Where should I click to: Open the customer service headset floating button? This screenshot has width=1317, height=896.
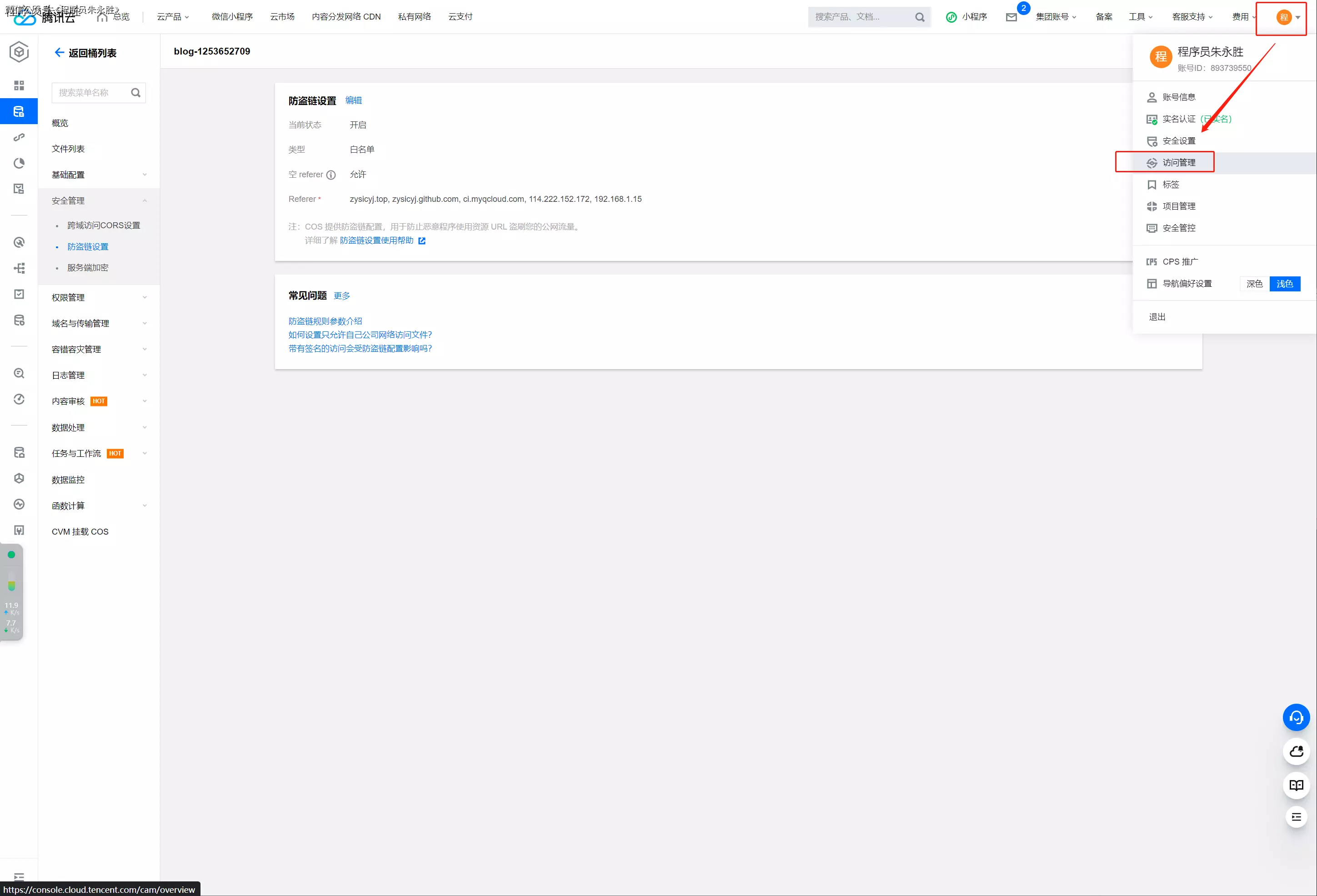pyautogui.click(x=1296, y=717)
